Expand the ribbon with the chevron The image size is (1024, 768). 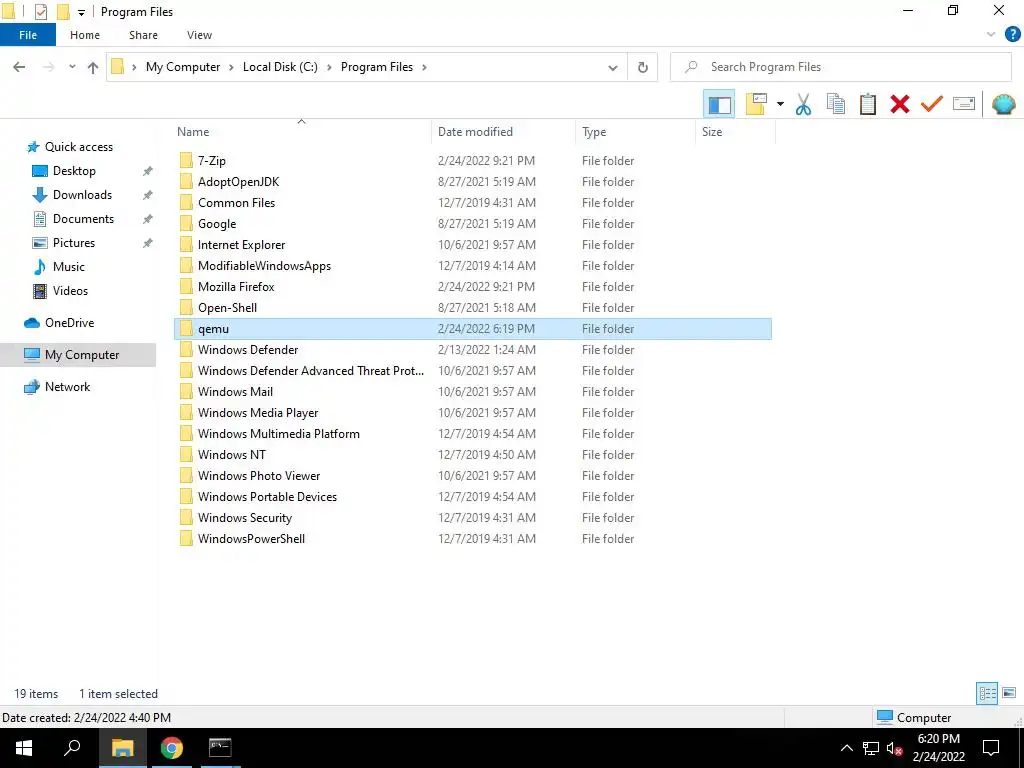[991, 35]
